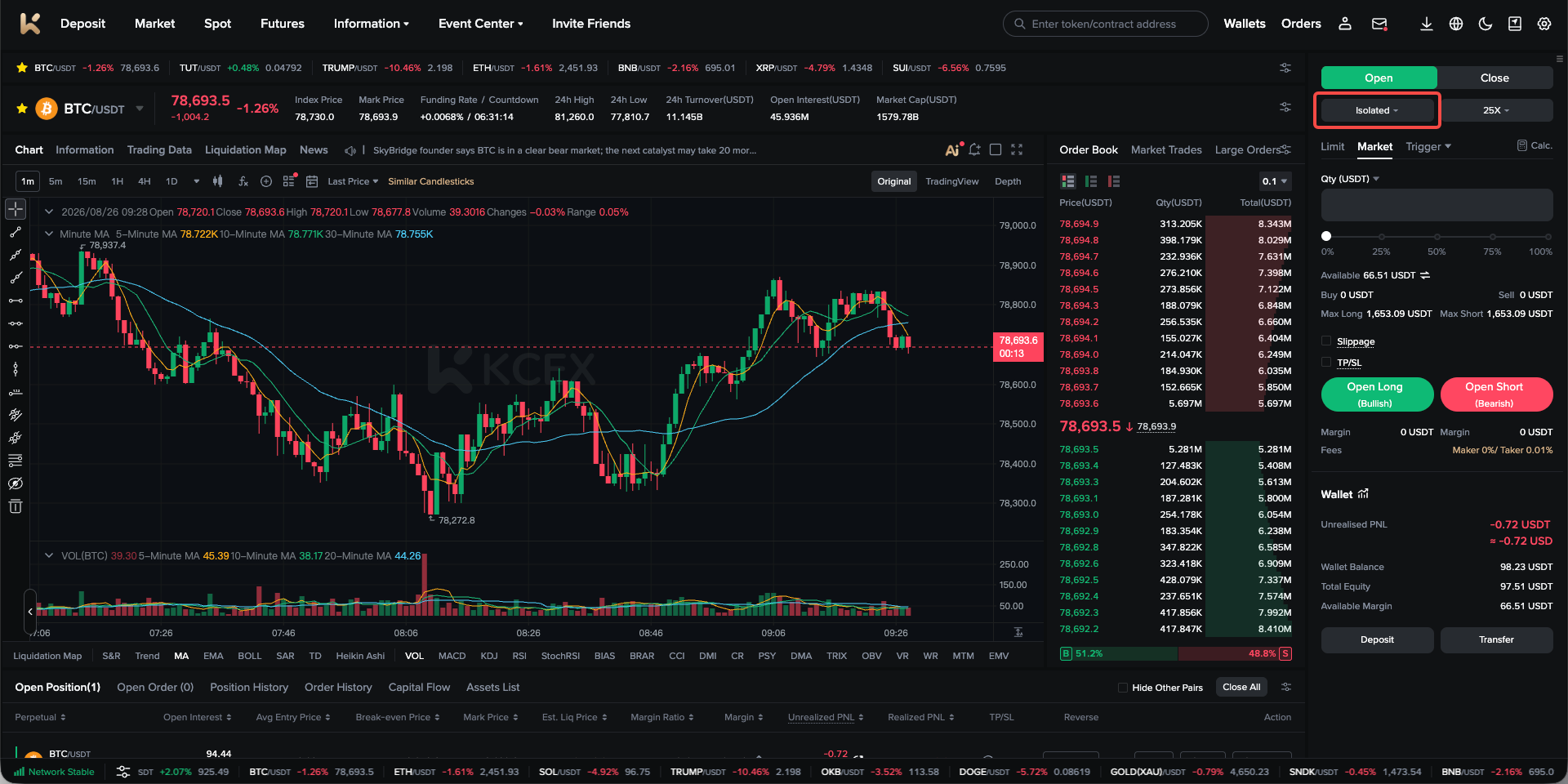This screenshot has height=784, width=1568.
Task: Toggle dark mode moon icon
Action: [x=1485, y=24]
